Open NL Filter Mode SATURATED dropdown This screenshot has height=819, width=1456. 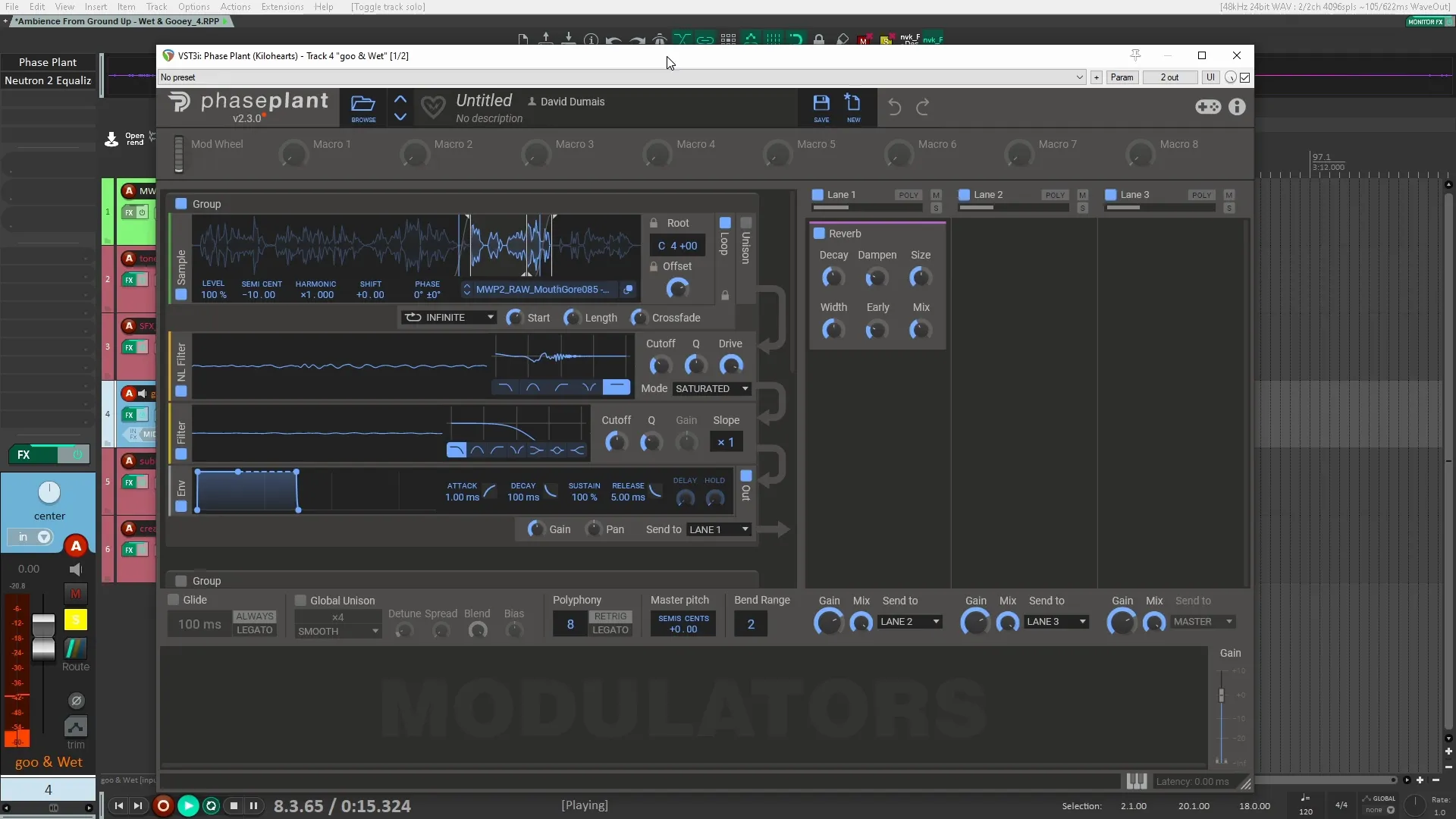point(712,389)
